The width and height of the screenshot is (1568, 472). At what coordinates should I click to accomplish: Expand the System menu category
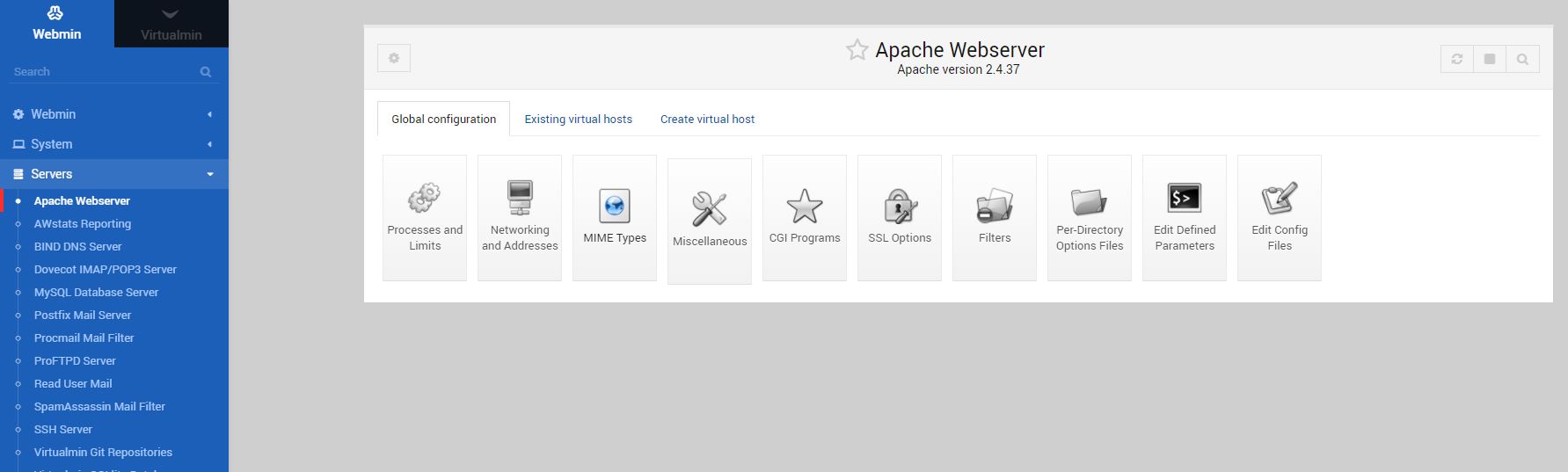click(114, 144)
